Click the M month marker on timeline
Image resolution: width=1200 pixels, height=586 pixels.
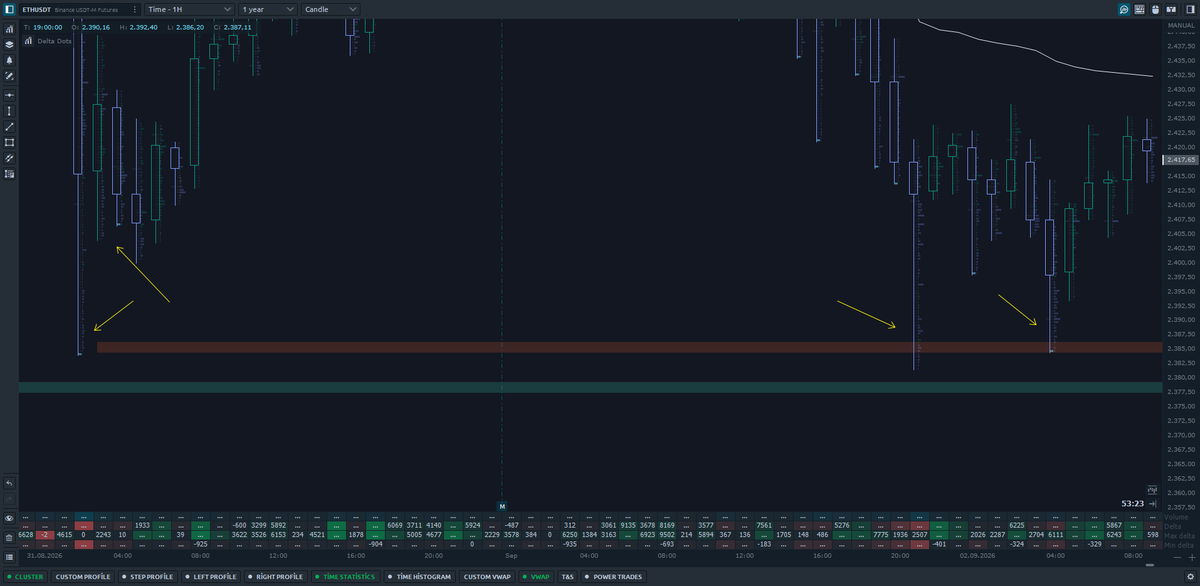tap(502, 506)
